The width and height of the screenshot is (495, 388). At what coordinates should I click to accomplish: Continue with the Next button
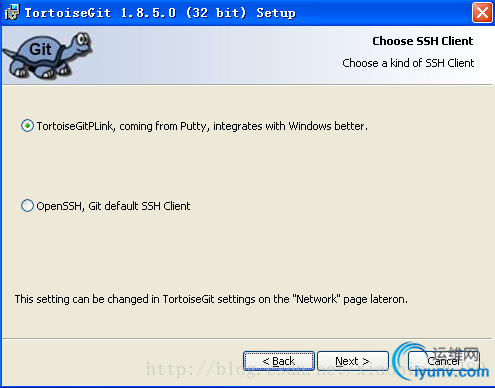click(353, 361)
